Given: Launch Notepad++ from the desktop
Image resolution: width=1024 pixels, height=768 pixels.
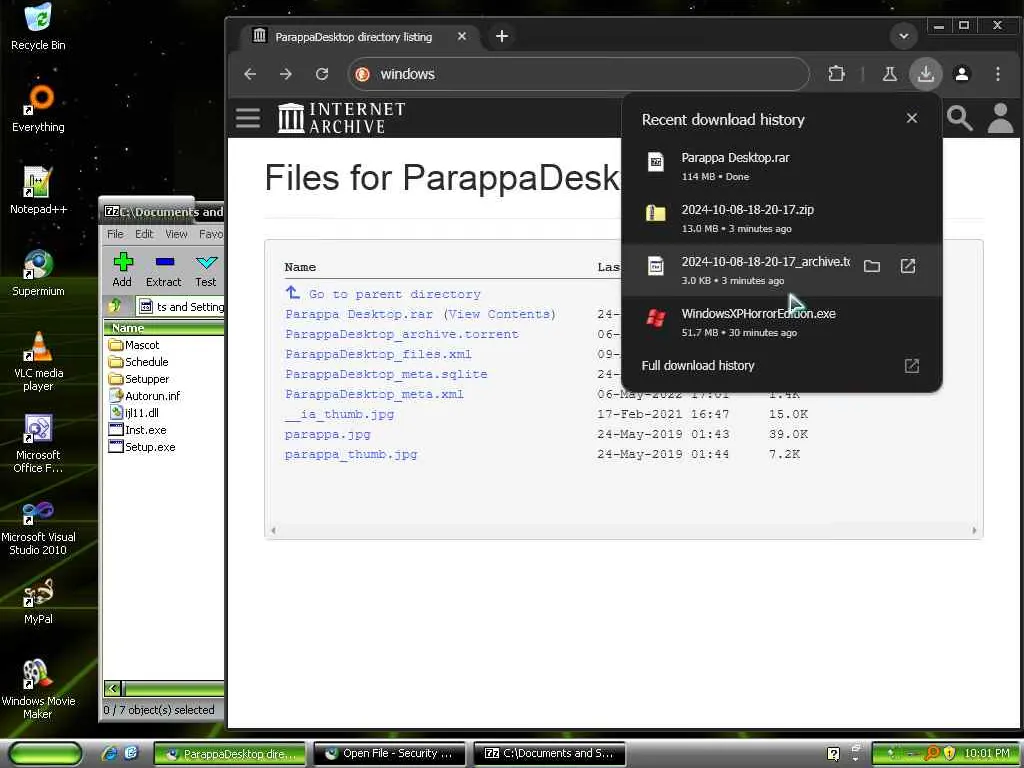Looking at the screenshot, I should pyautogui.click(x=38, y=191).
